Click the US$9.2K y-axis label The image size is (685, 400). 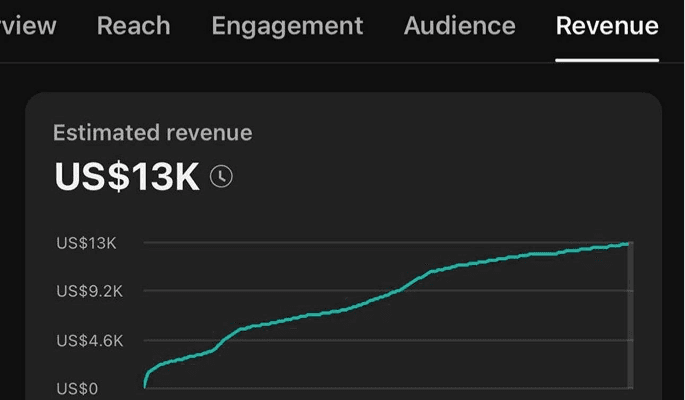click(x=90, y=291)
